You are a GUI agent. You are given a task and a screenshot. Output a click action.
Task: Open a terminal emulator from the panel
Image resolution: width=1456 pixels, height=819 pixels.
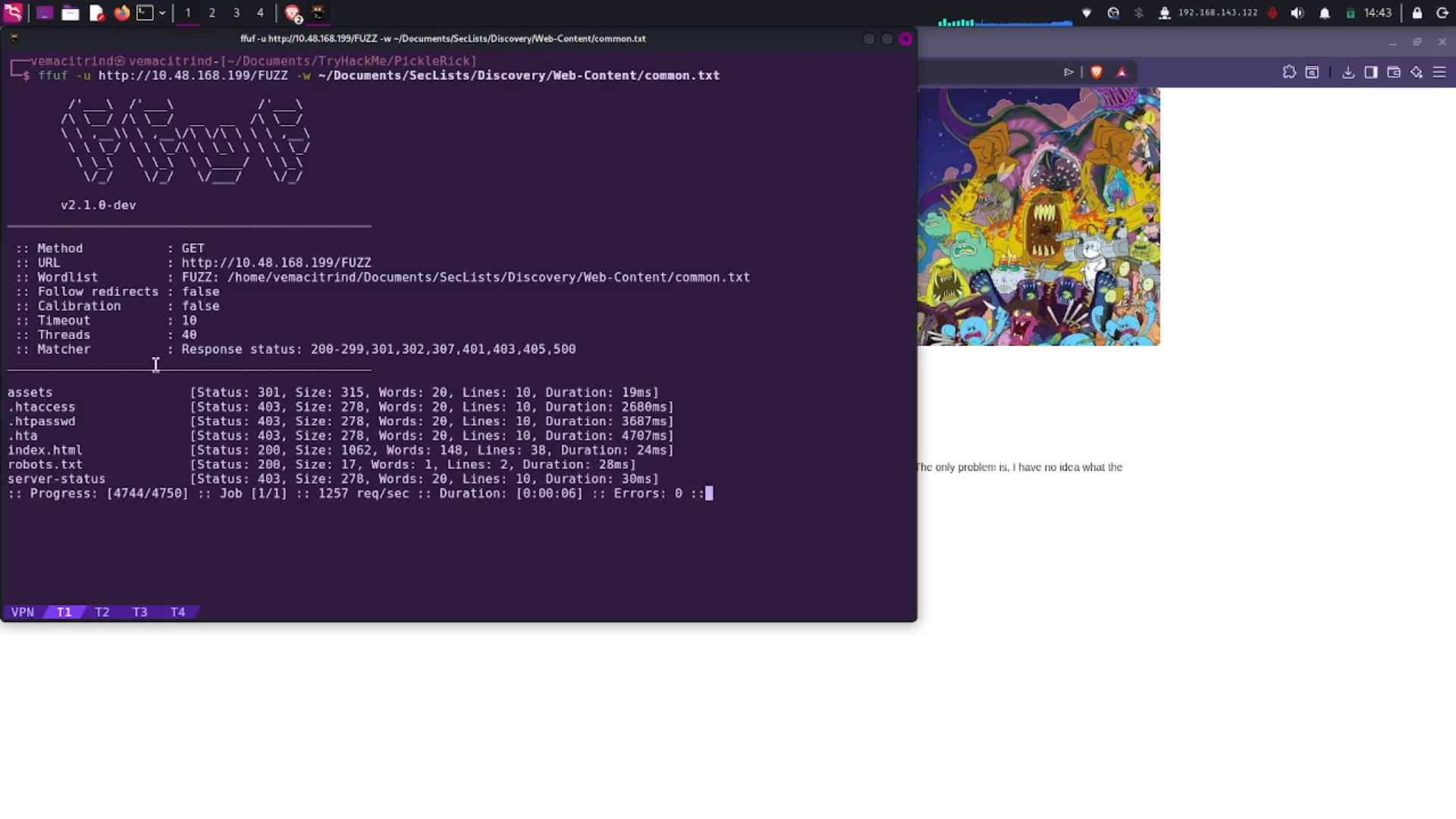(x=145, y=13)
